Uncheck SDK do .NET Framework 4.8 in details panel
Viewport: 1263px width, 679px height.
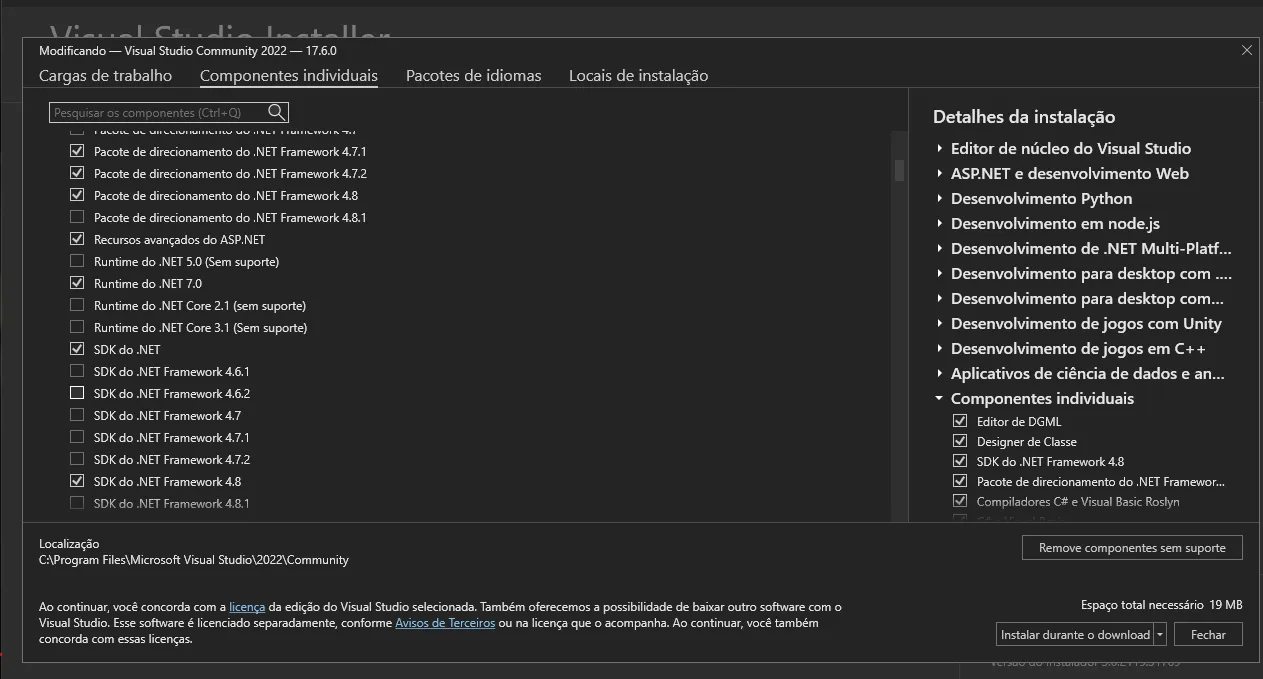tap(960, 462)
